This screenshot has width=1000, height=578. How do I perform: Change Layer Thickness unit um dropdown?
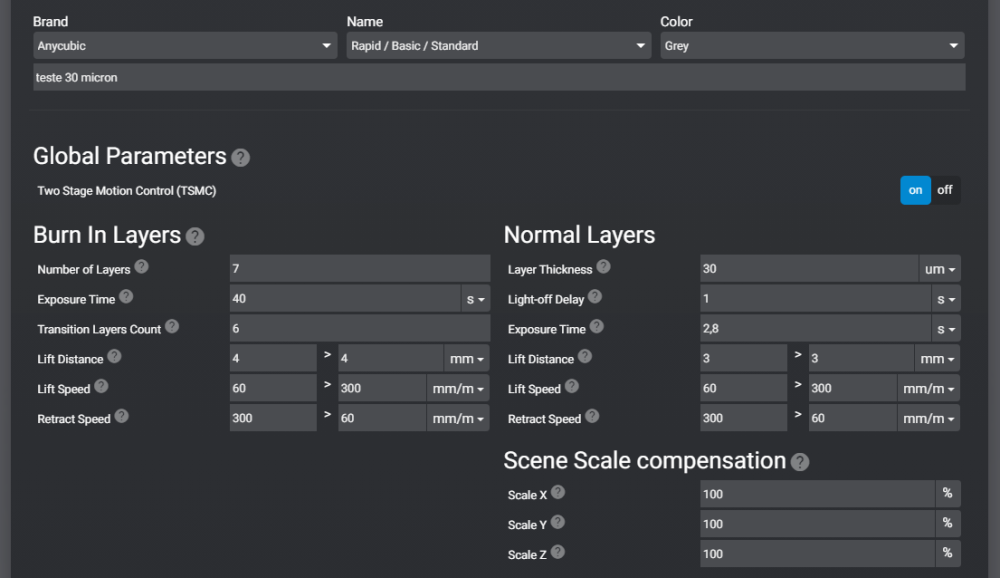pos(940,269)
